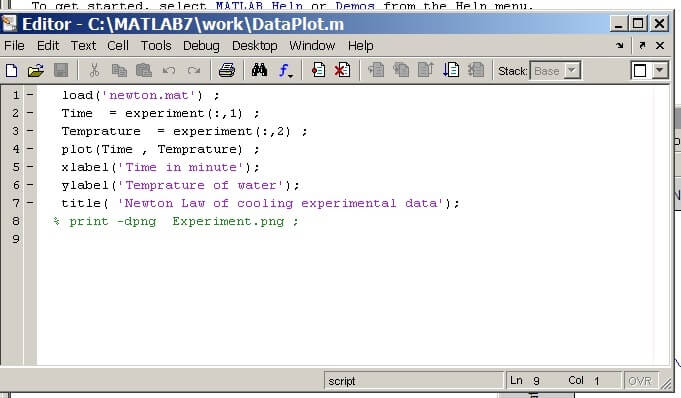
Task: Open the File menu
Action: (x=14, y=46)
